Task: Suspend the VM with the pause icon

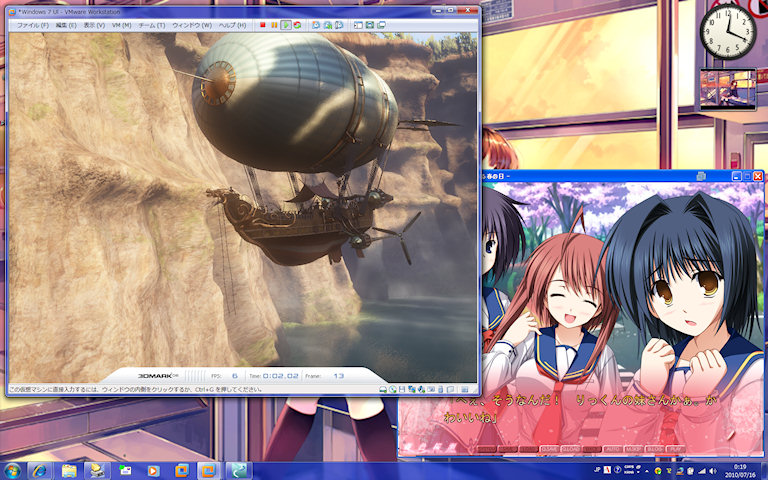Action: 274,25
